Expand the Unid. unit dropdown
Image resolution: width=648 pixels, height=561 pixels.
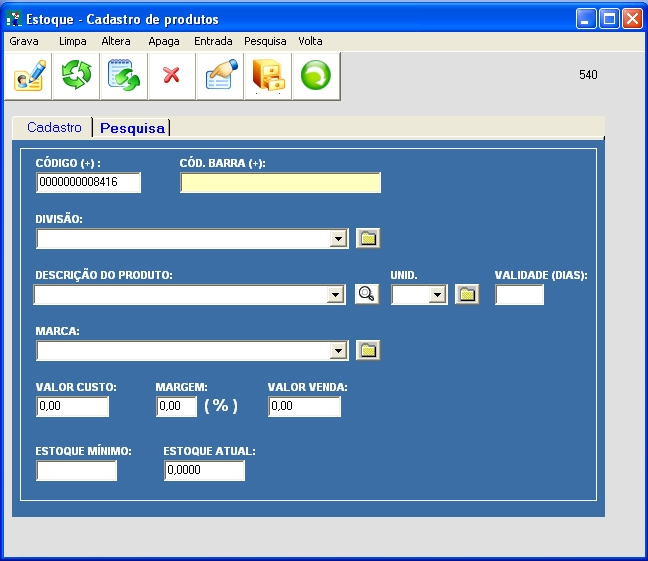point(437,295)
